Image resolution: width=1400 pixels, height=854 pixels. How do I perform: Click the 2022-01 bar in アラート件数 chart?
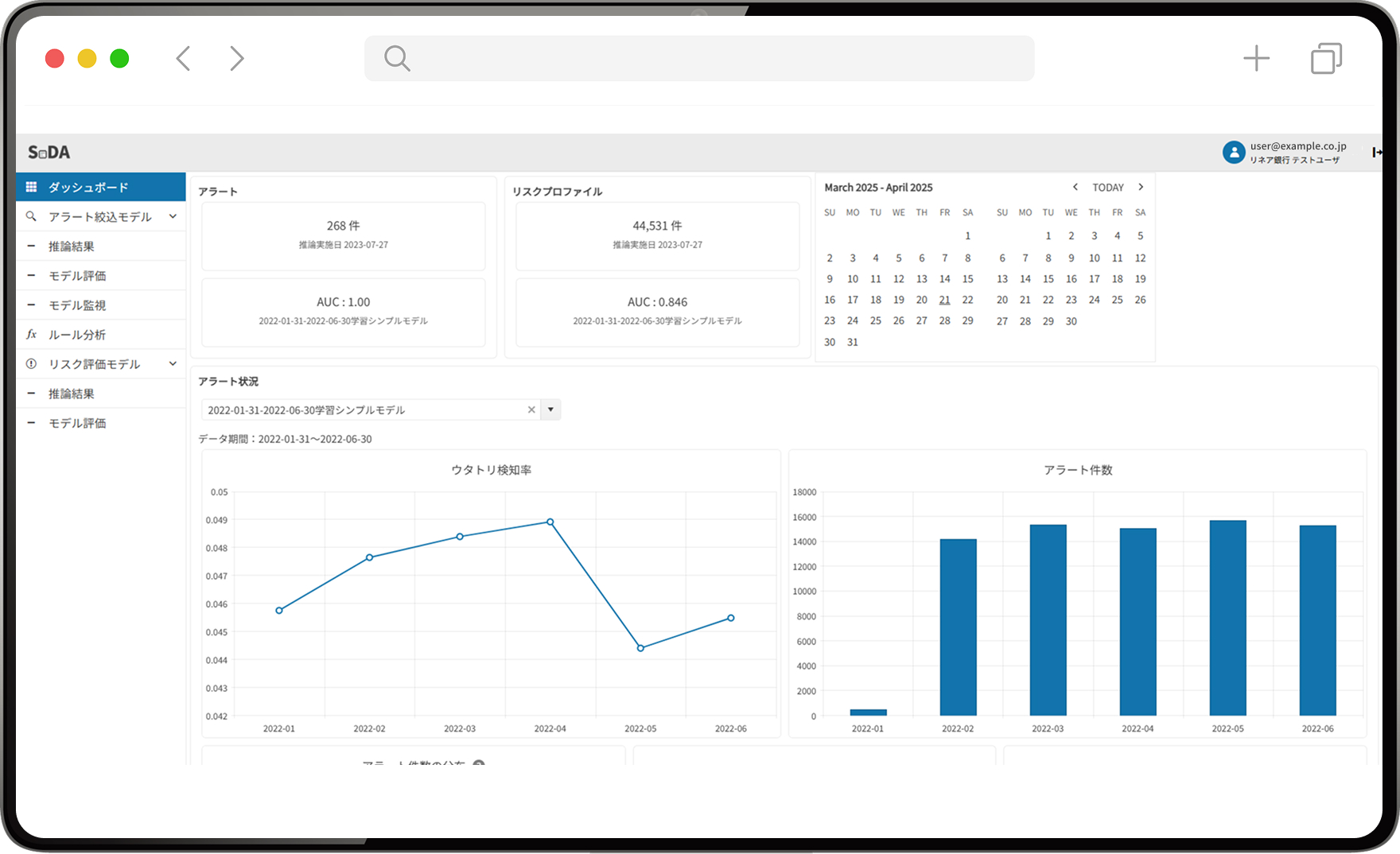click(868, 712)
